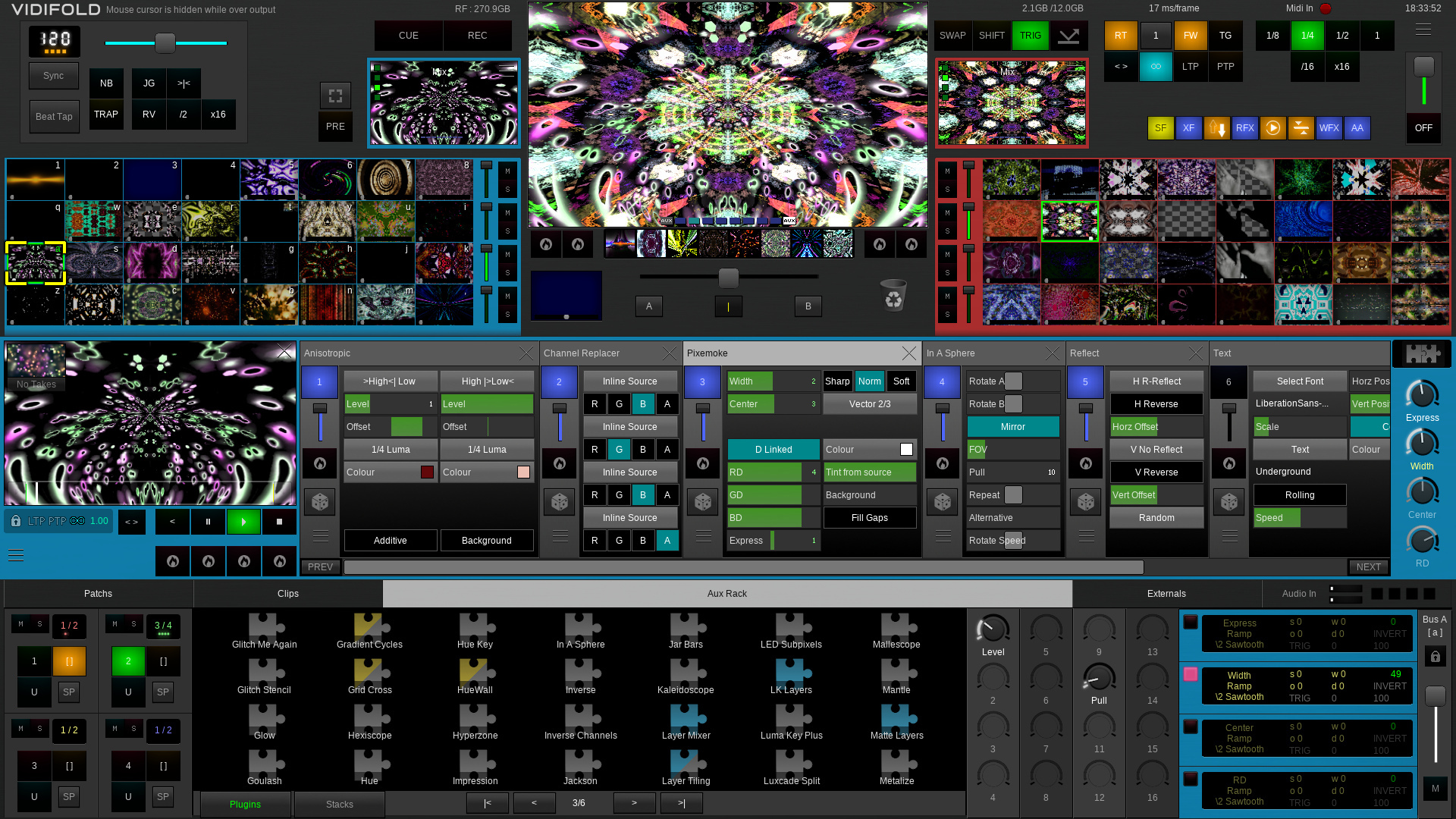Click the recycle bin trash icon
The height and width of the screenshot is (819, 1456).
pos(893,295)
